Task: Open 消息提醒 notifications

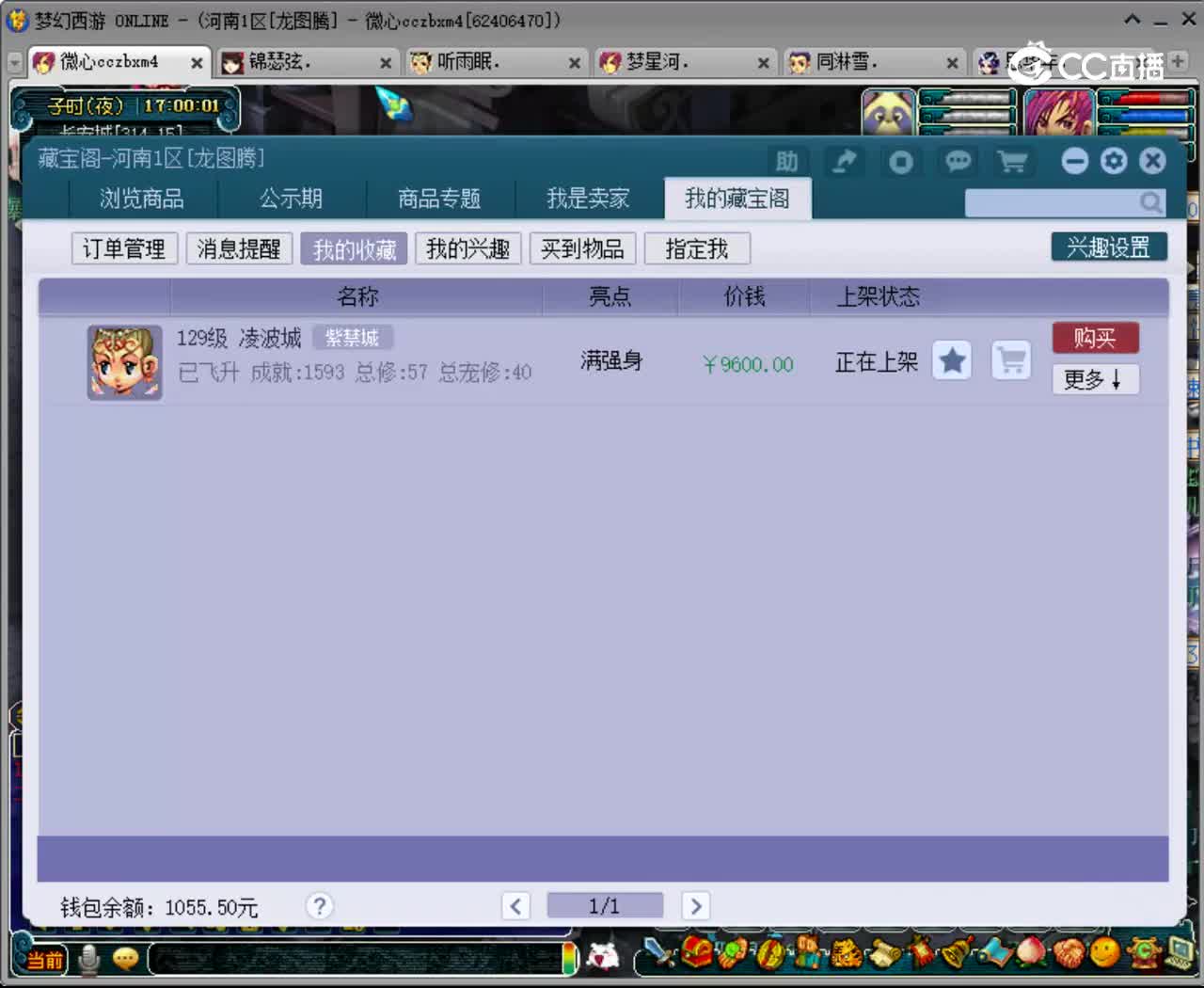Action: point(239,248)
